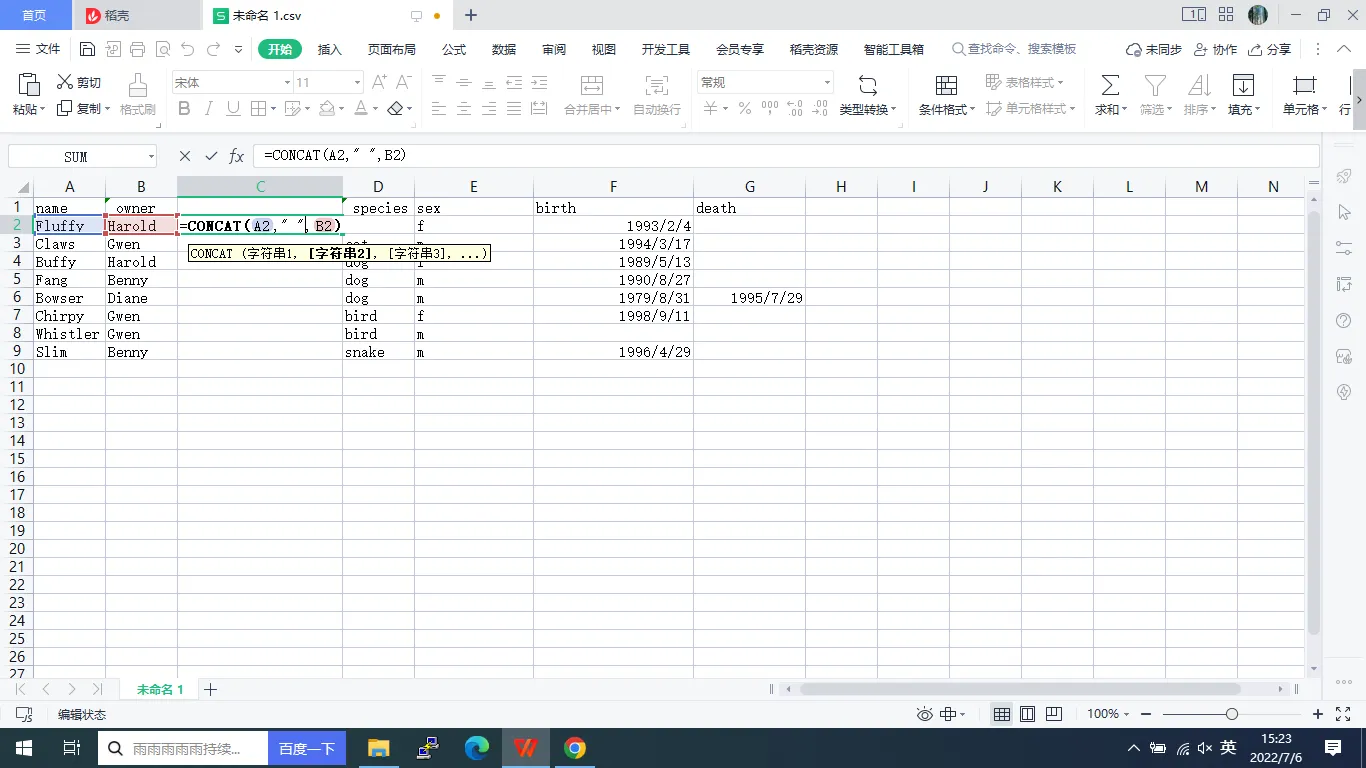Switch to the Formulas ribbon tab
Image resolution: width=1366 pixels, height=768 pixels.
(x=454, y=49)
